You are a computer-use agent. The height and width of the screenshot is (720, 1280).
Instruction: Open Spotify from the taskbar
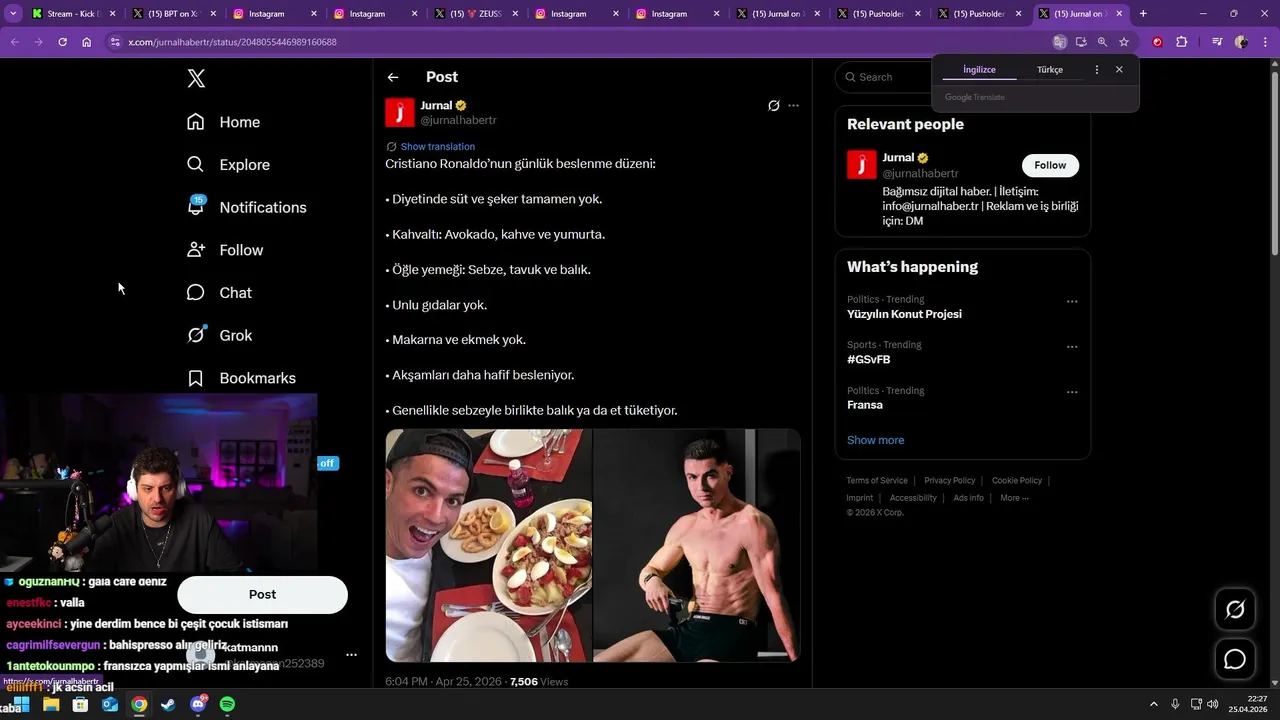pyautogui.click(x=227, y=704)
